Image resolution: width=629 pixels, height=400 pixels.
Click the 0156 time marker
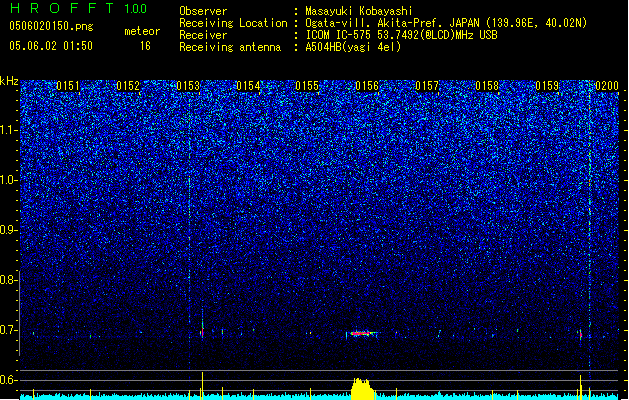coord(367,86)
